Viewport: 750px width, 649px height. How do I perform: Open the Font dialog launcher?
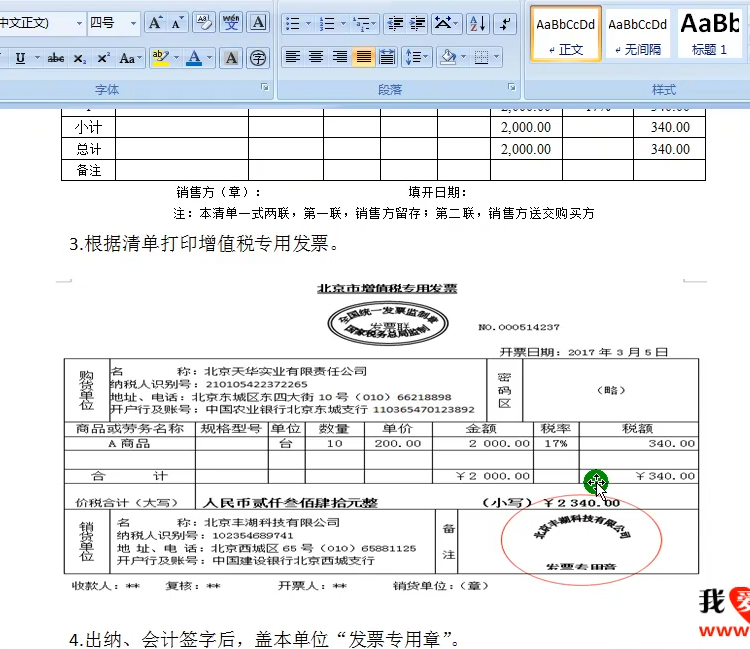pos(265,87)
